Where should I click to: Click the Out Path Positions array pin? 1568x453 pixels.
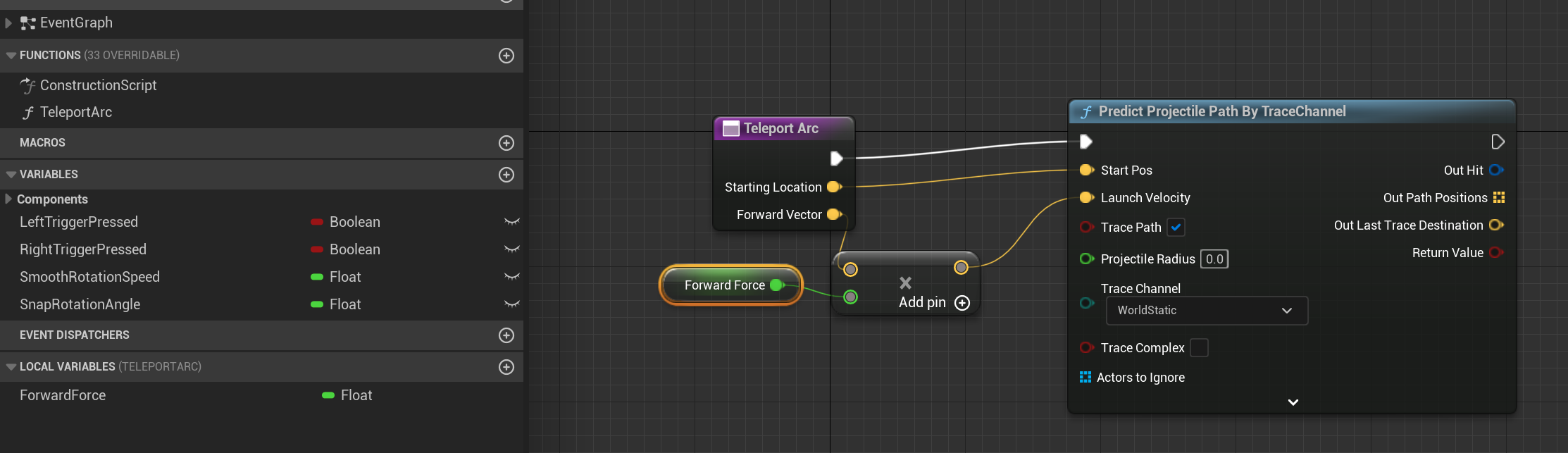[x=1498, y=198]
